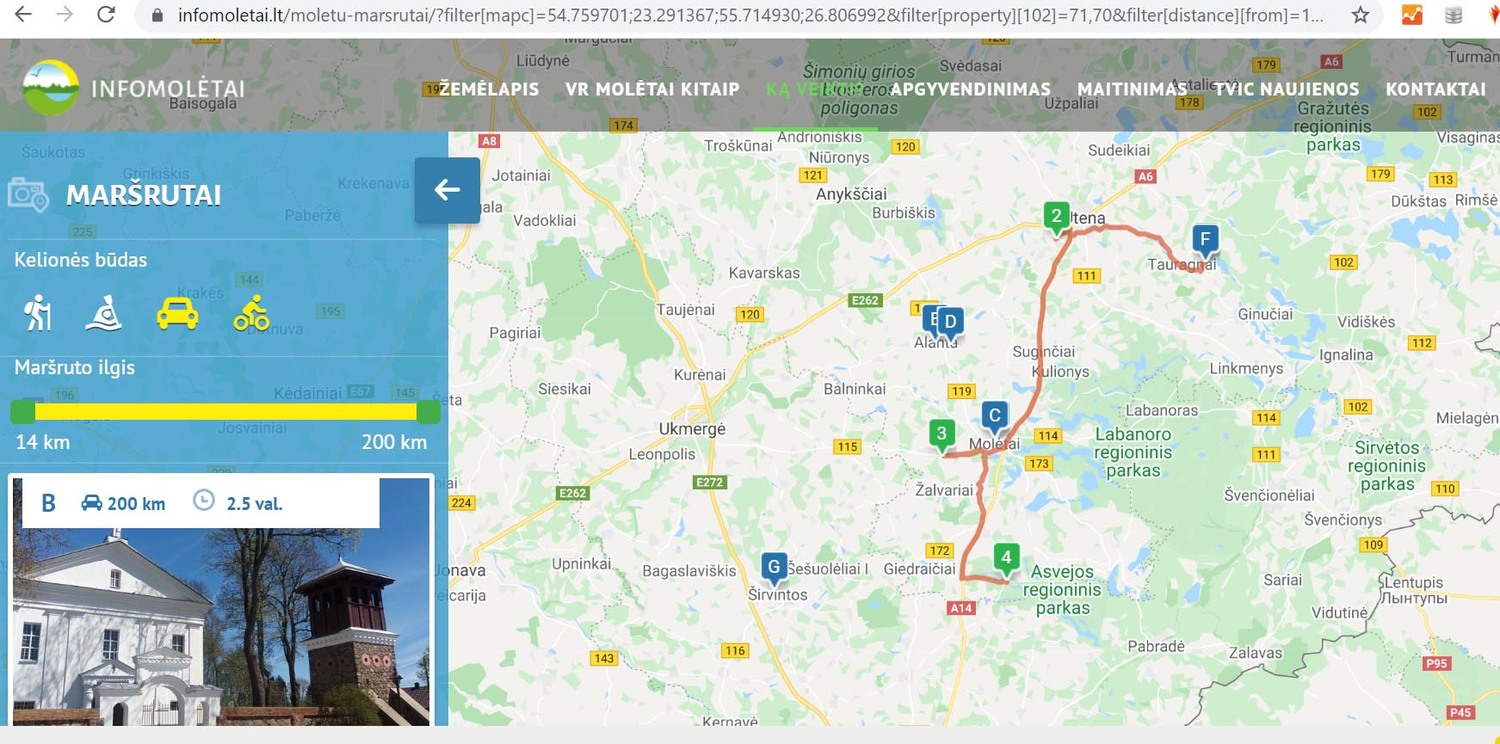This screenshot has height=744, width=1500.
Task: Click the camera icon beside Maršrutai heading
Action: tap(28, 194)
